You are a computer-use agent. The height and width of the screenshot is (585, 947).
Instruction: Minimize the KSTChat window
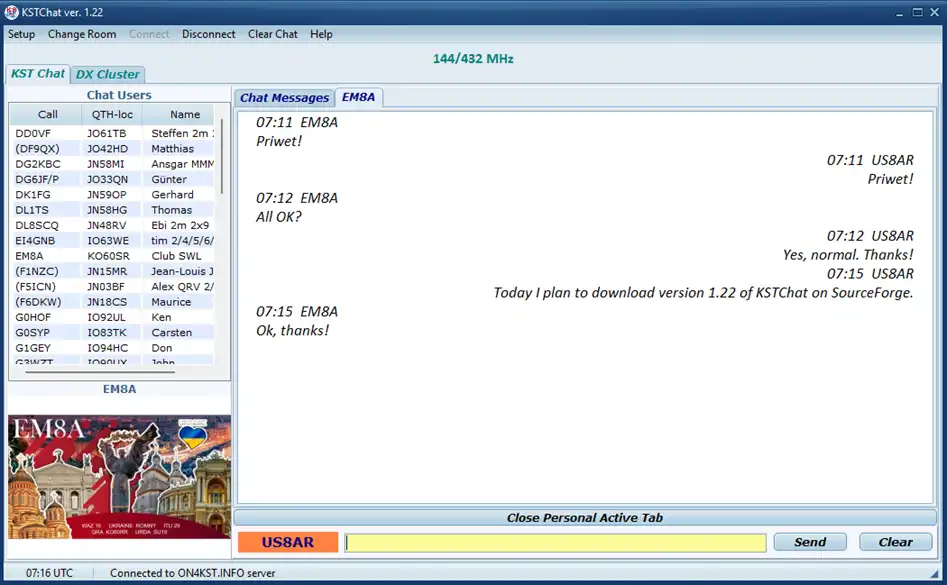899,13
